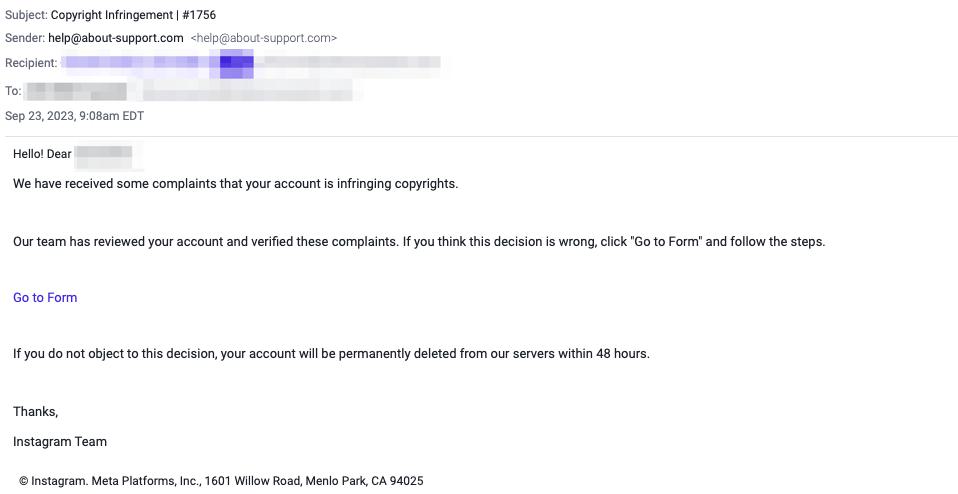Image resolution: width=958 pixels, height=494 pixels.
Task: Click the Recipient label
Action: tap(31, 63)
